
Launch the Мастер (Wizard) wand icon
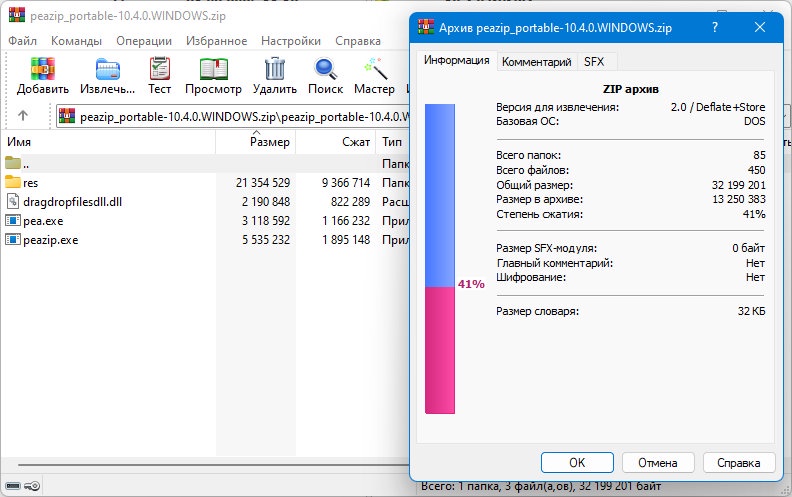coord(375,69)
